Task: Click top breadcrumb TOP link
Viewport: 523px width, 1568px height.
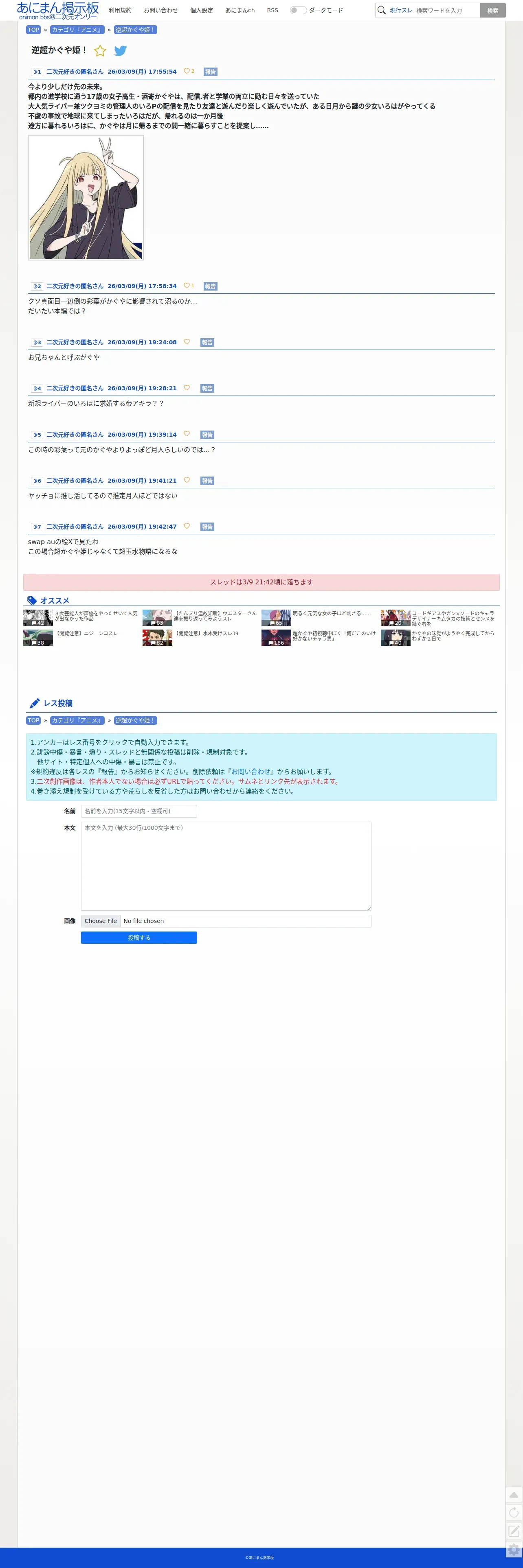Action: pos(33,30)
